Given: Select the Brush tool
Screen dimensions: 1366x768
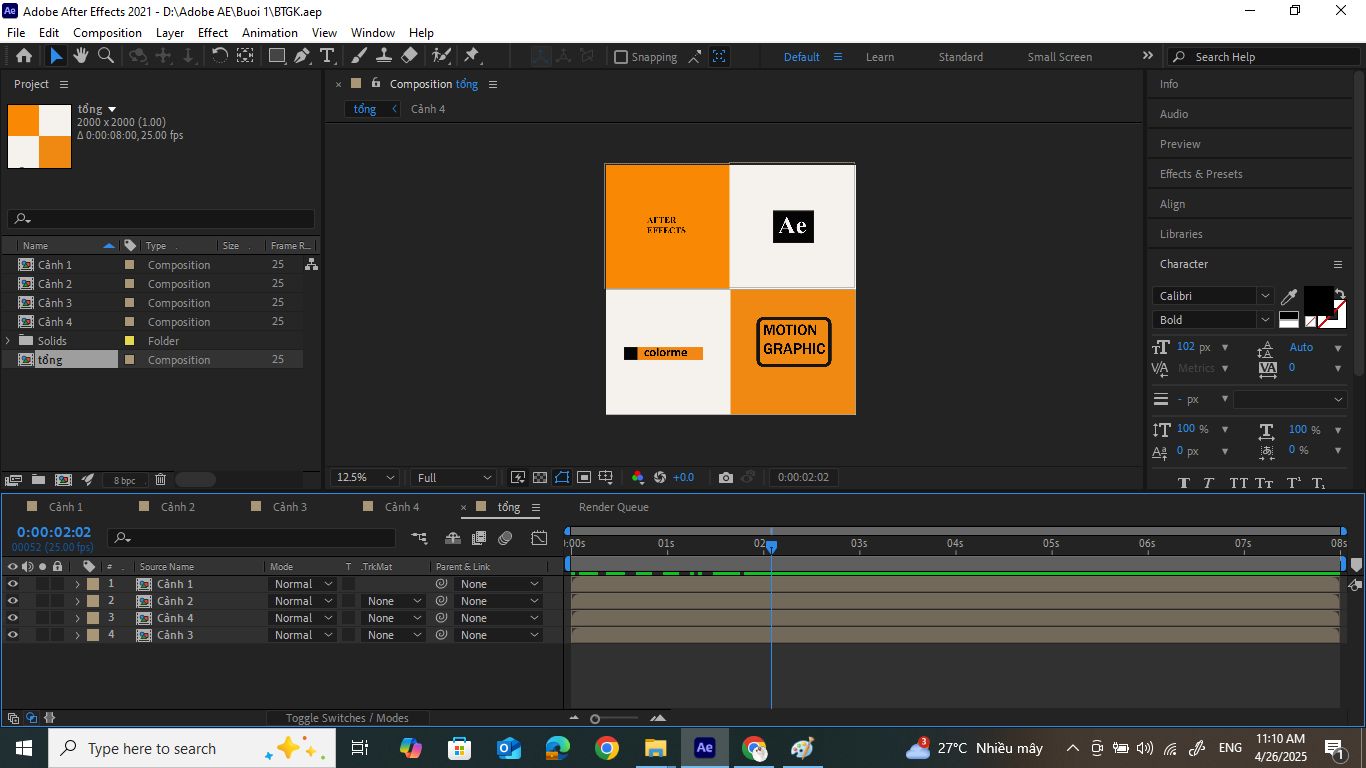Looking at the screenshot, I should point(358,56).
